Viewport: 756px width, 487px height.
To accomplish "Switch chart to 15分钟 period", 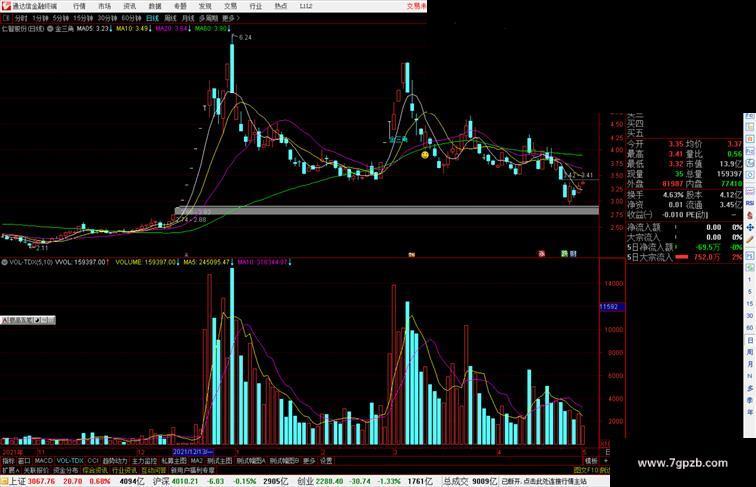I will point(83,18).
